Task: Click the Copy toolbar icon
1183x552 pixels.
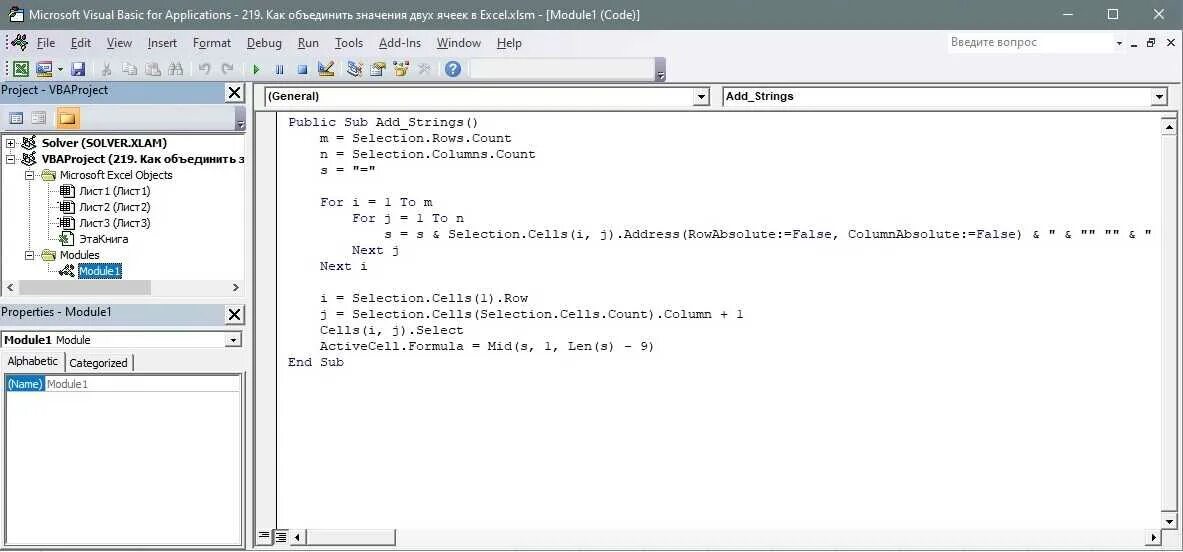Action: (130, 69)
